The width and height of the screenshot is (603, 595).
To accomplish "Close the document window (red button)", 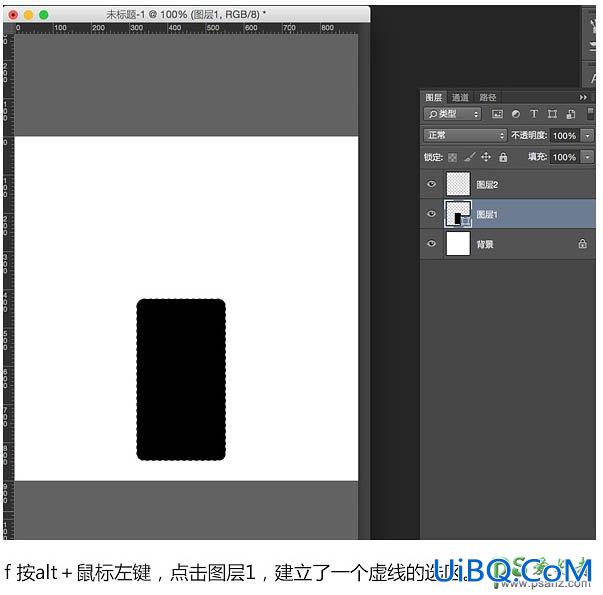I will tap(13, 15).
